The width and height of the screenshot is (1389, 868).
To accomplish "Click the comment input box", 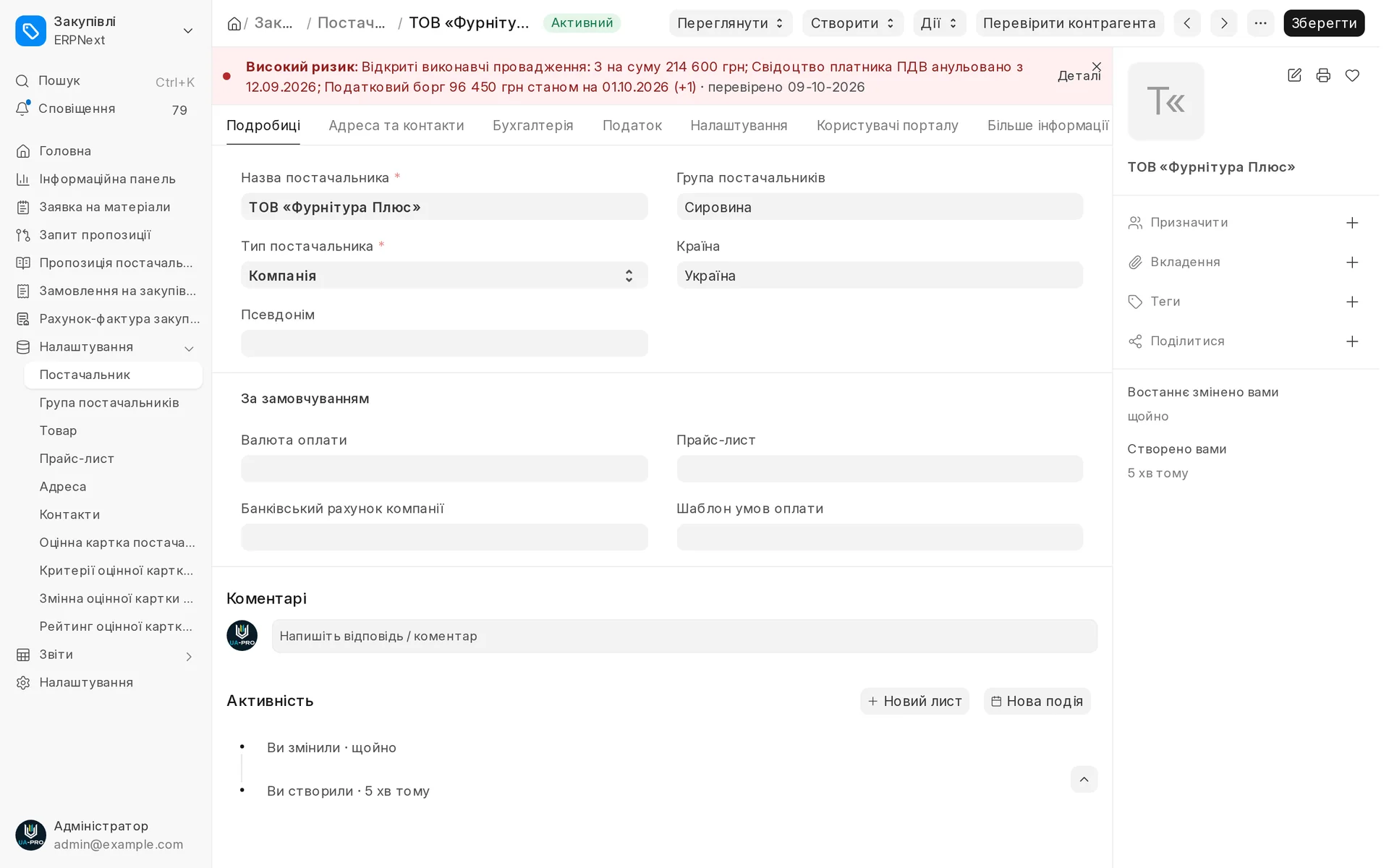I will point(684,637).
